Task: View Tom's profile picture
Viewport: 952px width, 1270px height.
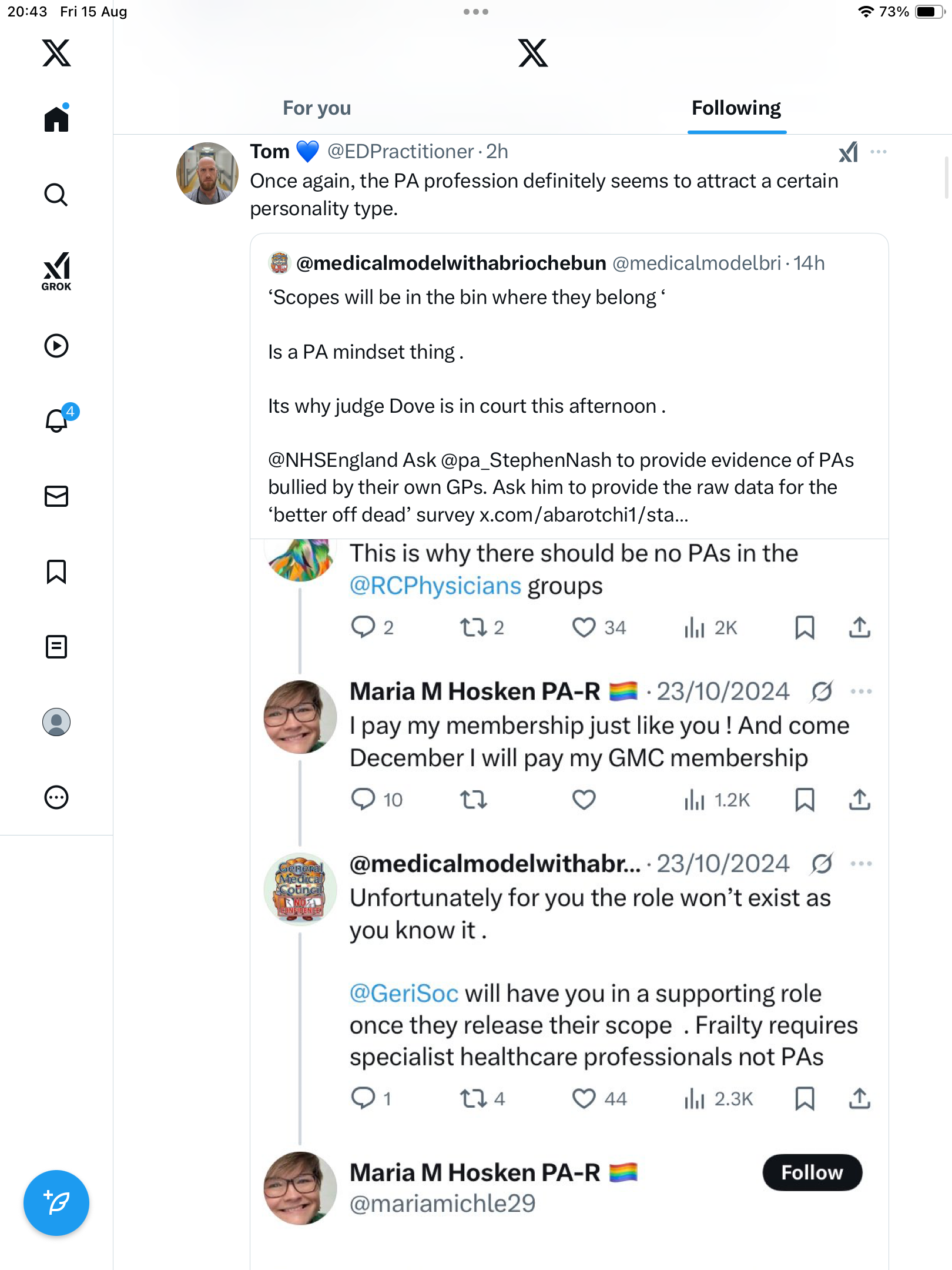Action: 207,173
